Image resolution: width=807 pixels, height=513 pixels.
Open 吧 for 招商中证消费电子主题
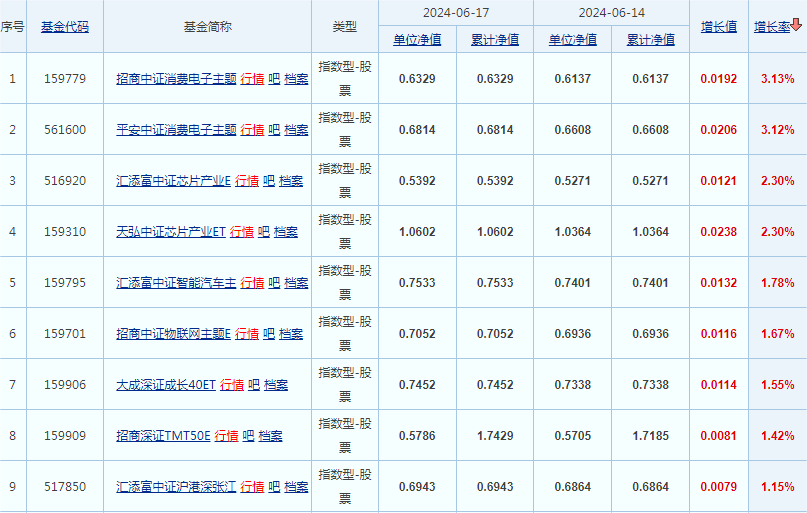274,79
